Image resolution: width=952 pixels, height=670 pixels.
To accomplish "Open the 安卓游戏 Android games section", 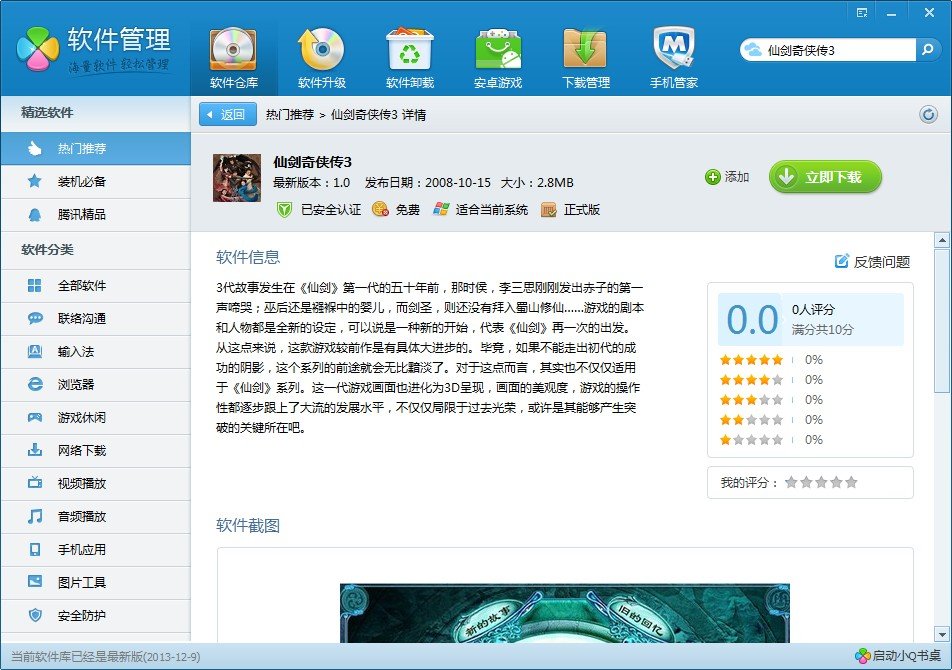I will 497,55.
